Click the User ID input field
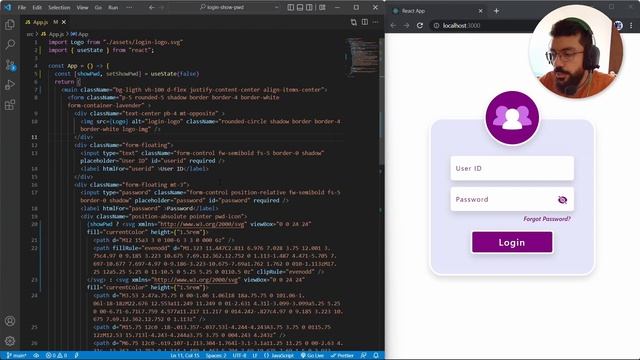640x360 pixels. click(x=512, y=168)
